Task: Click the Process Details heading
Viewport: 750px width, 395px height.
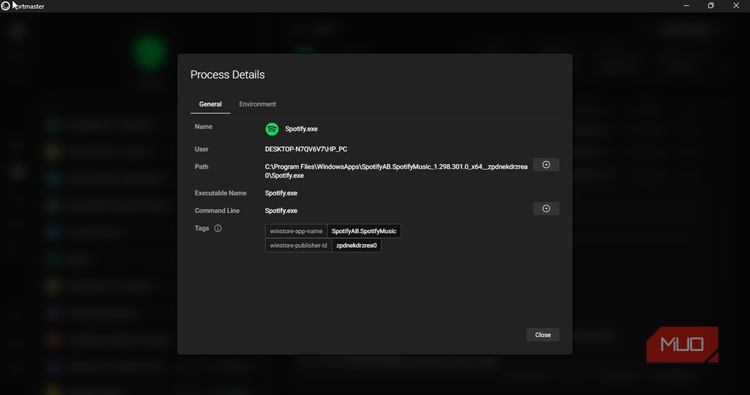Action: coord(228,75)
